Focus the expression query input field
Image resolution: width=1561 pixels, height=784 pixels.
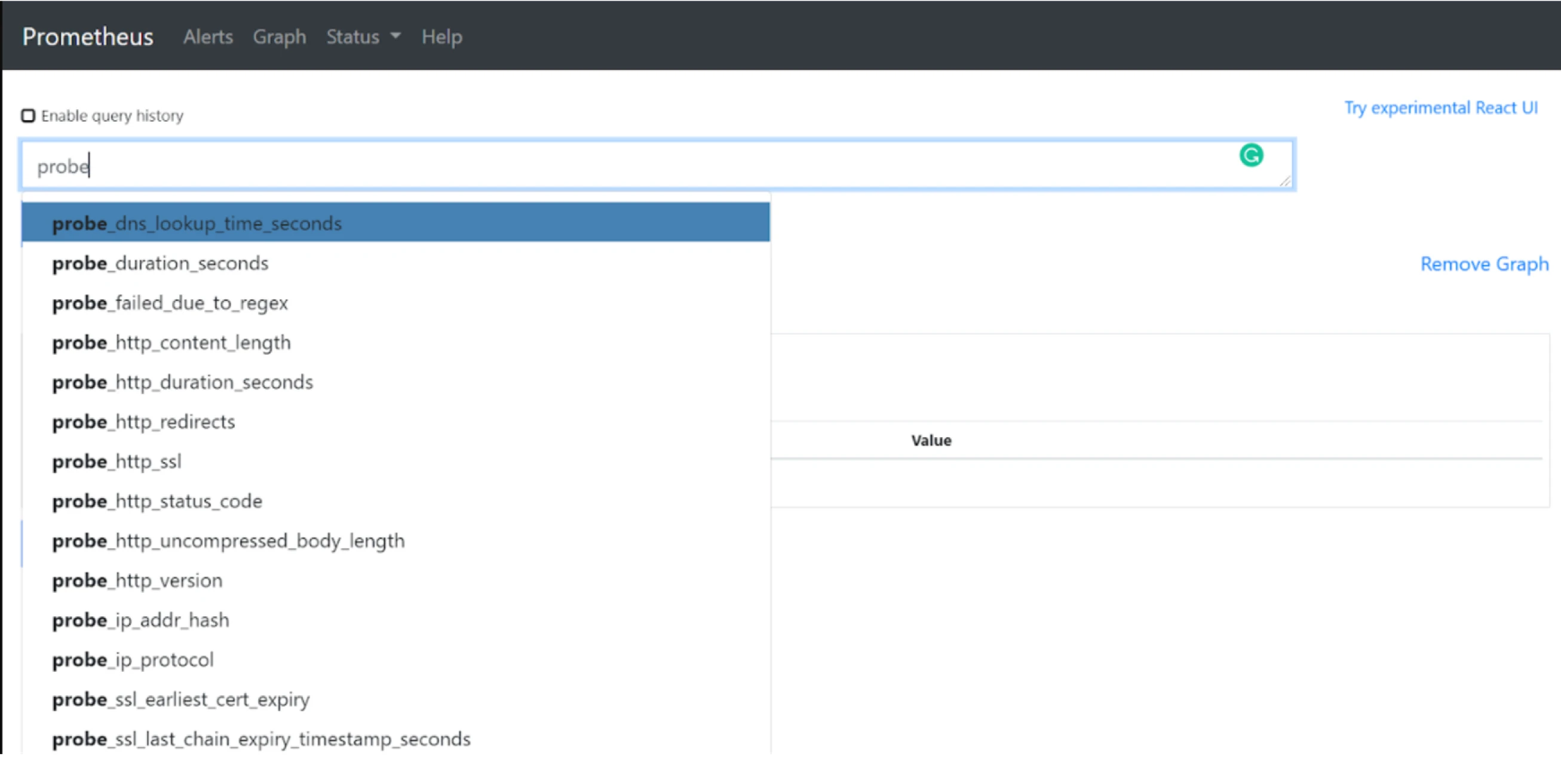click(x=658, y=165)
